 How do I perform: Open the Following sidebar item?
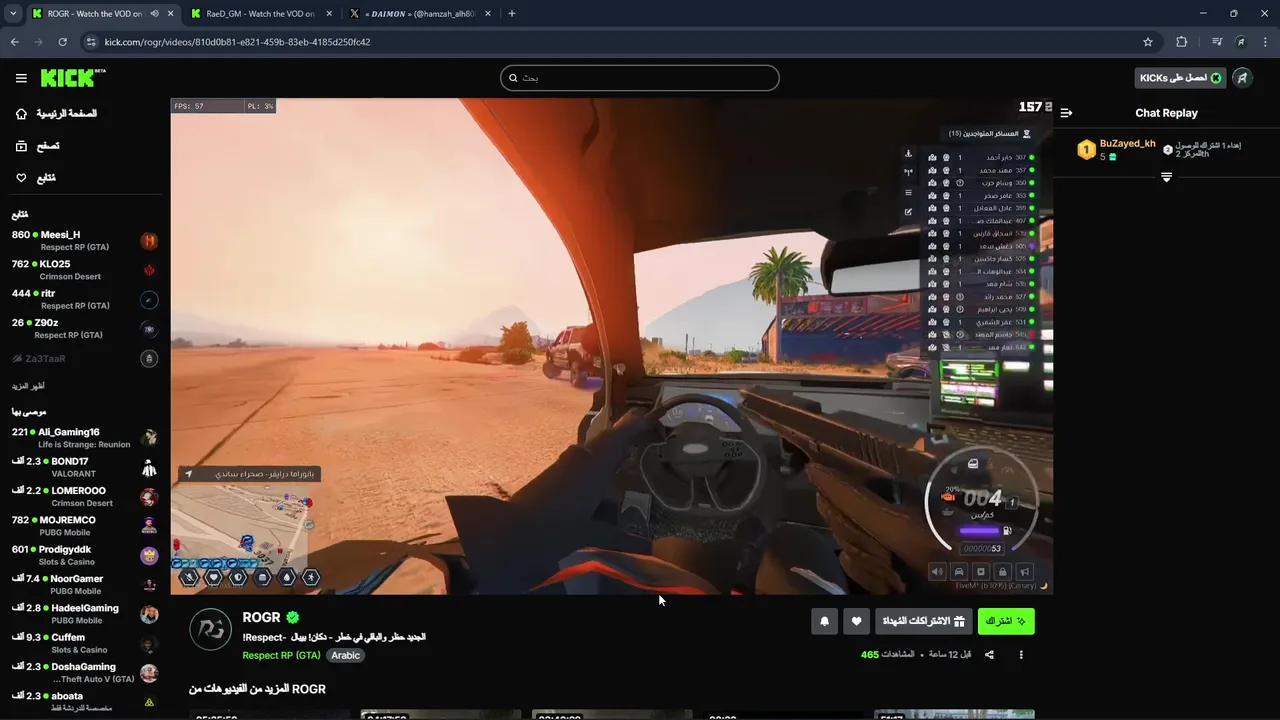coord(36,178)
